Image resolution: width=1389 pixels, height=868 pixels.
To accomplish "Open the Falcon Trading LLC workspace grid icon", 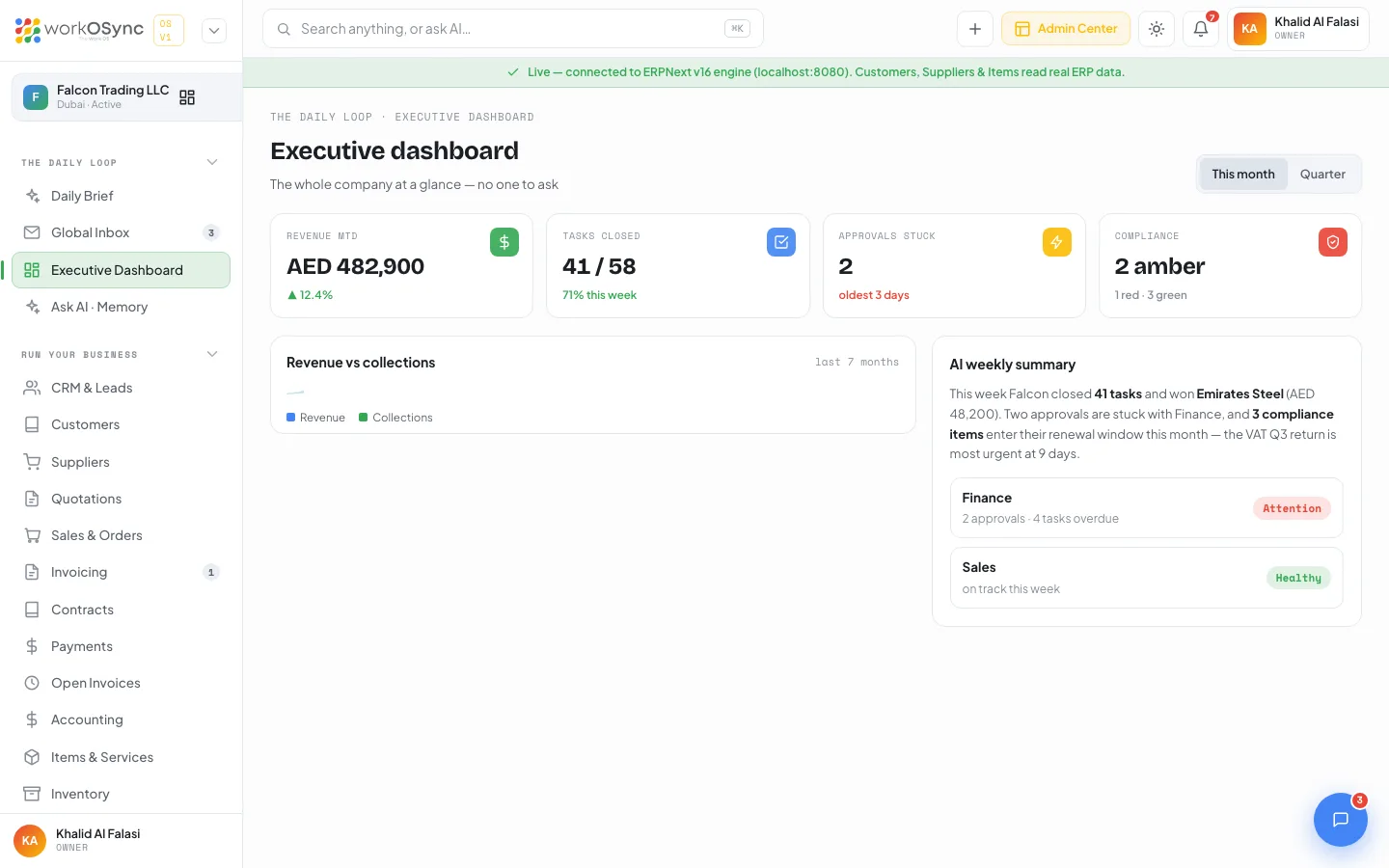I will click(x=187, y=97).
